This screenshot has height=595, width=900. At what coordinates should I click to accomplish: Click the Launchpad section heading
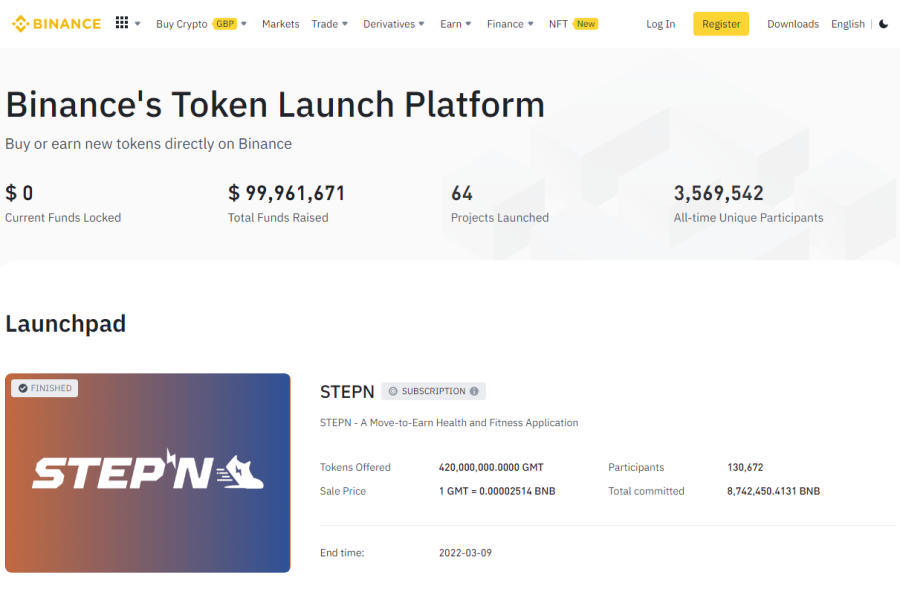tap(65, 324)
